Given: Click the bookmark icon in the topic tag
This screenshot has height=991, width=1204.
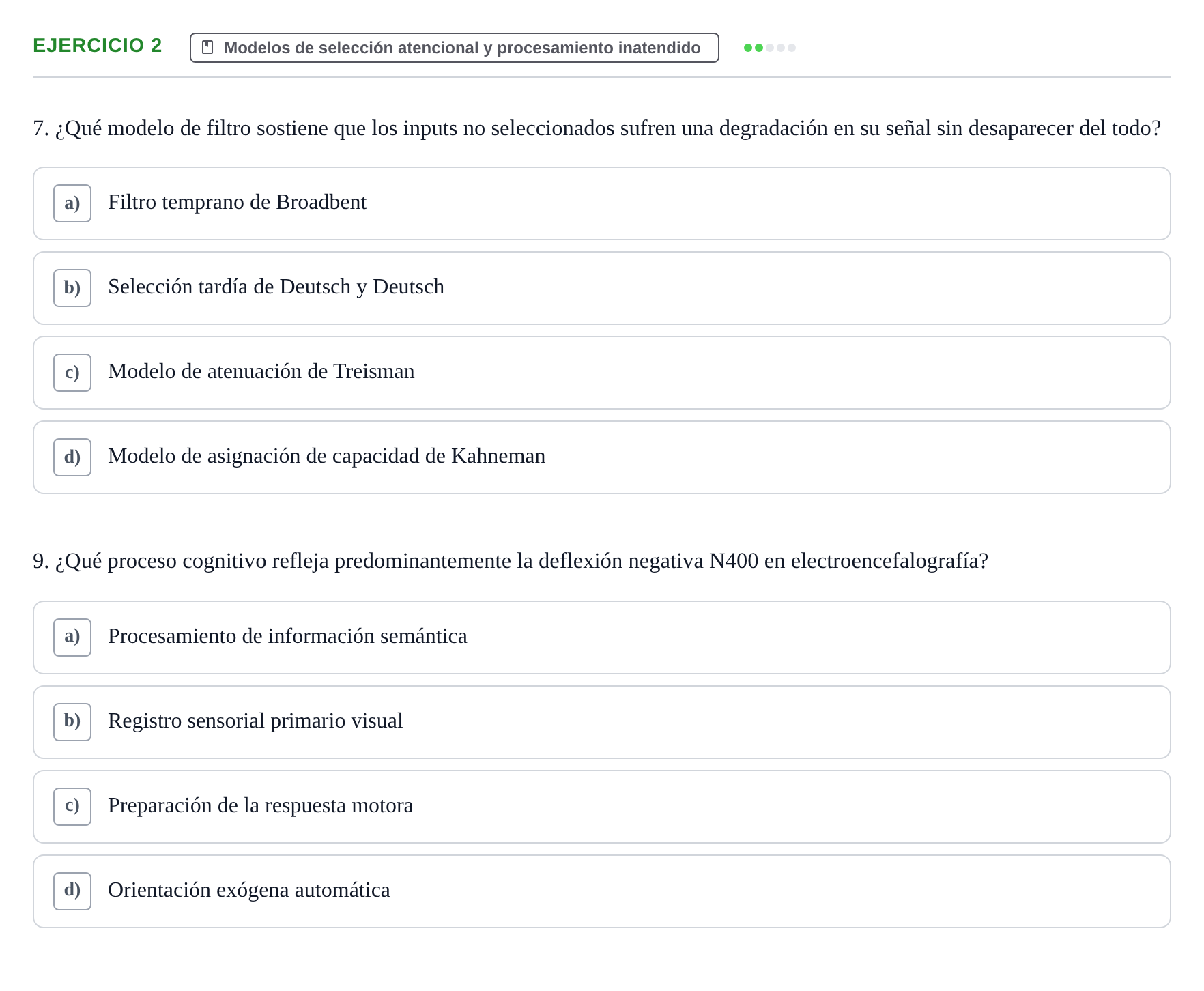Looking at the screenshot, I should click(x=208, y=47).
